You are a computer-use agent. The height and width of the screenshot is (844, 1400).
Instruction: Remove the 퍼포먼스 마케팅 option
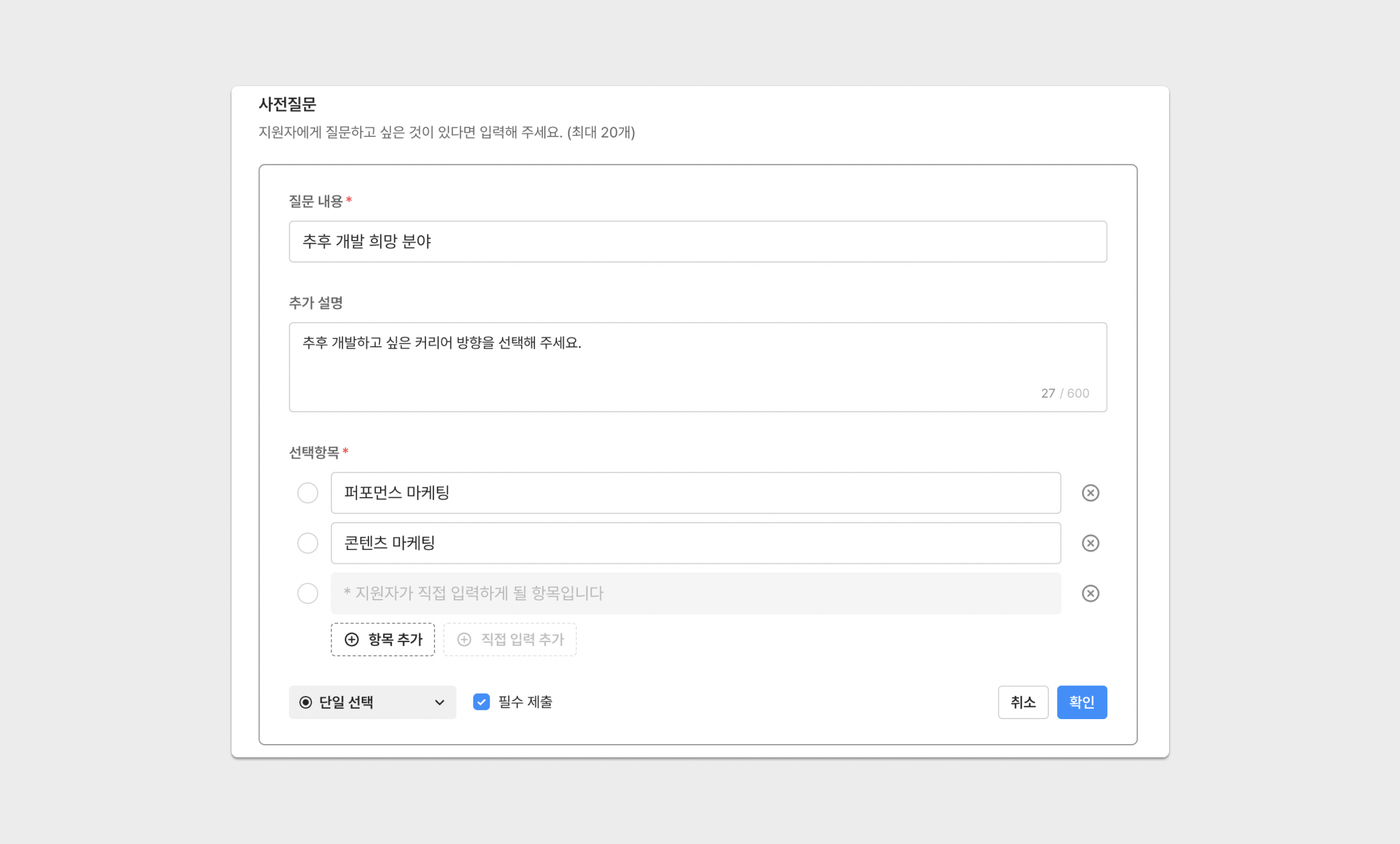[1090, 493]
